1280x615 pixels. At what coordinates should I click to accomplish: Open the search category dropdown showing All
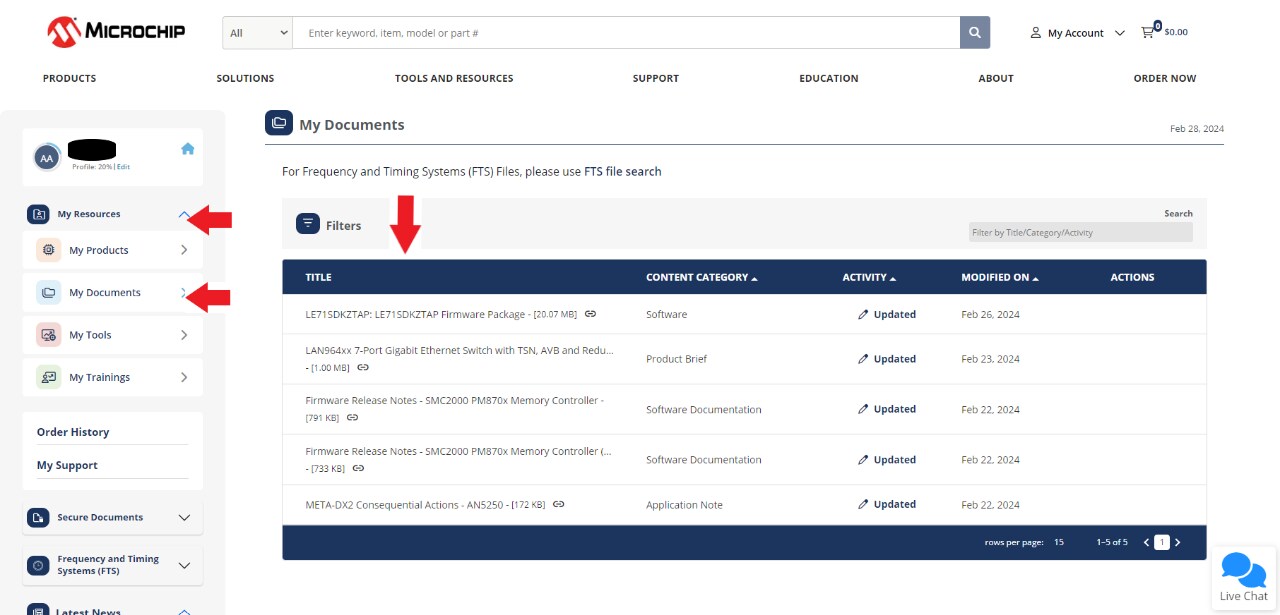pos(256,32)
